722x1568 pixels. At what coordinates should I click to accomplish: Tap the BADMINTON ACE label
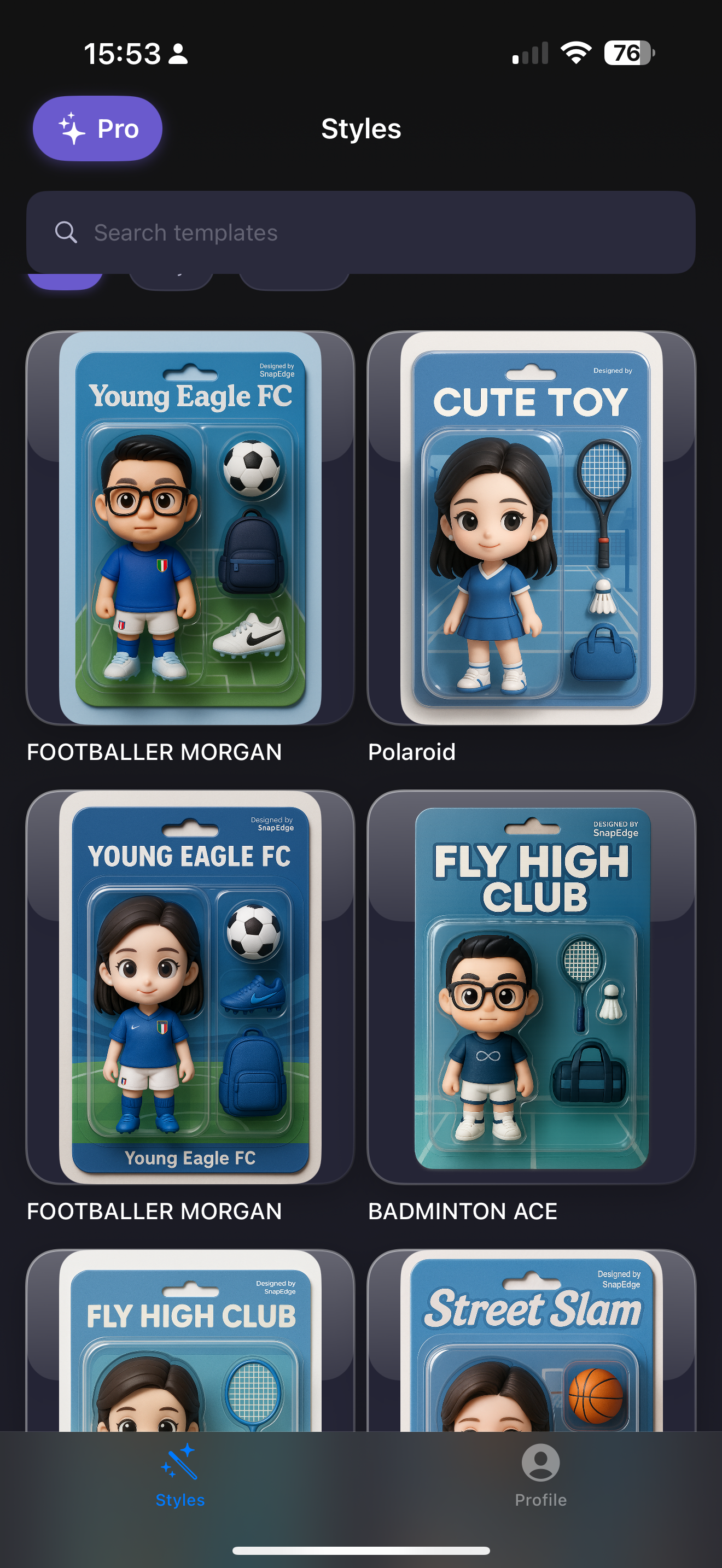[x=463, y=1212]
